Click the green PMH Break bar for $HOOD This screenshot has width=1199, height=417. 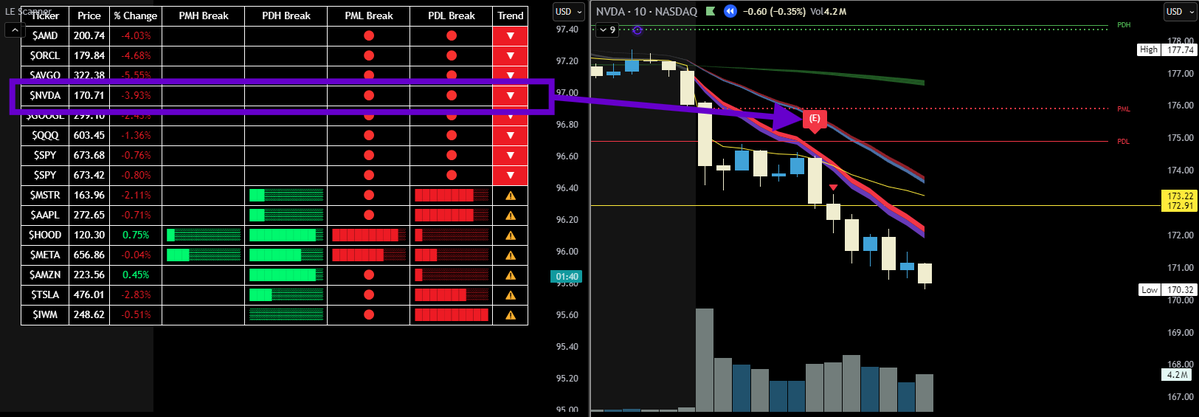pyautogui.click(x=203, y=235)
